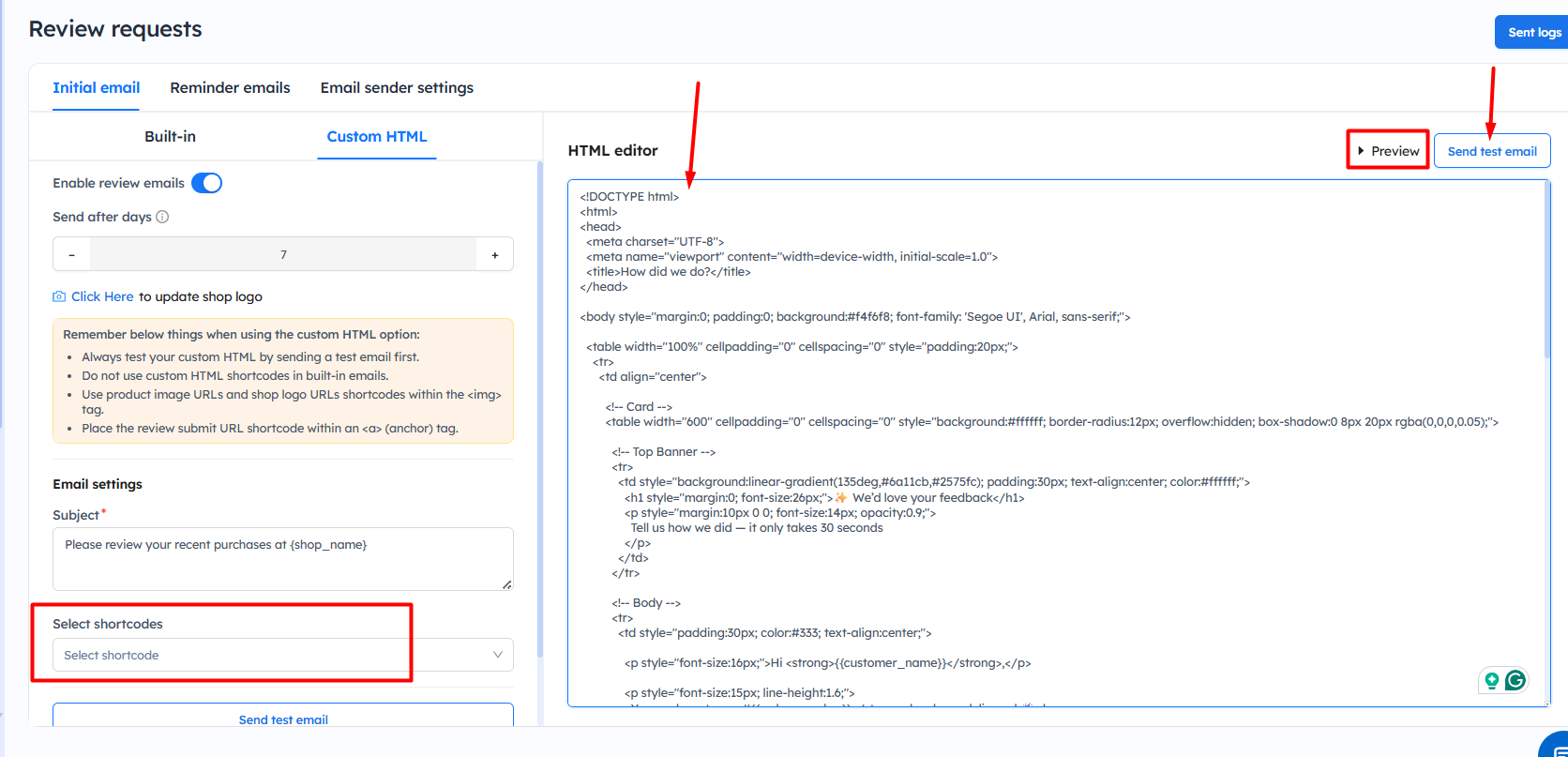Click the green lightbulb suggestions icon

click(1492, 680)
